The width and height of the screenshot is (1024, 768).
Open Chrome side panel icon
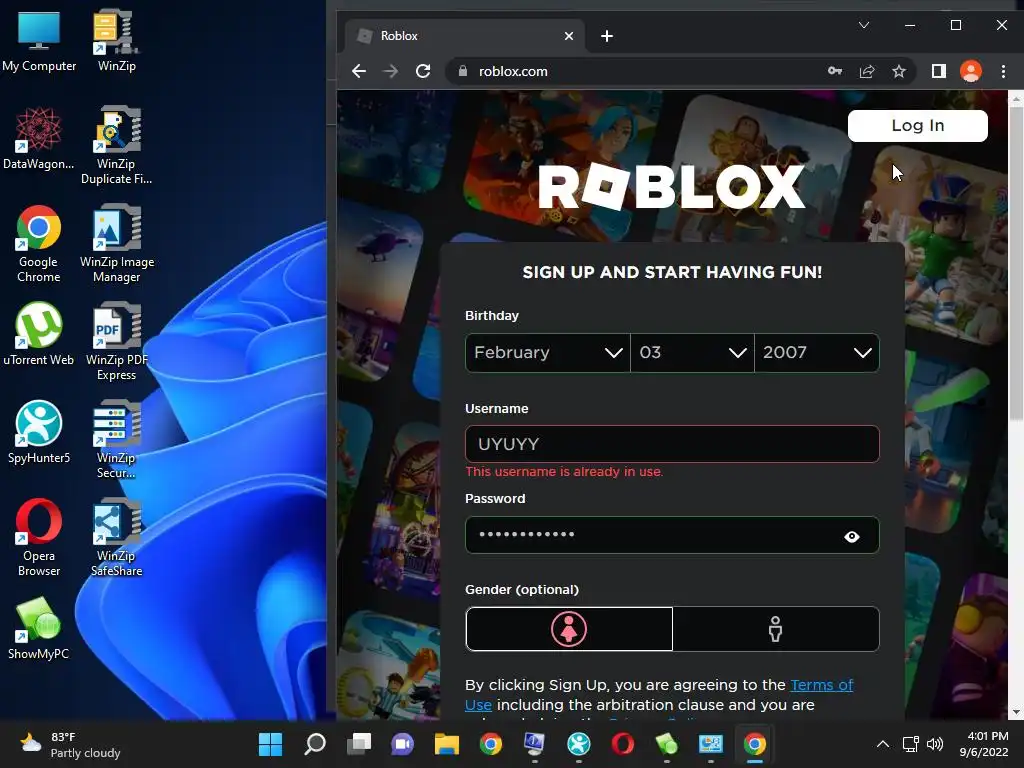[x=938, y=71]
